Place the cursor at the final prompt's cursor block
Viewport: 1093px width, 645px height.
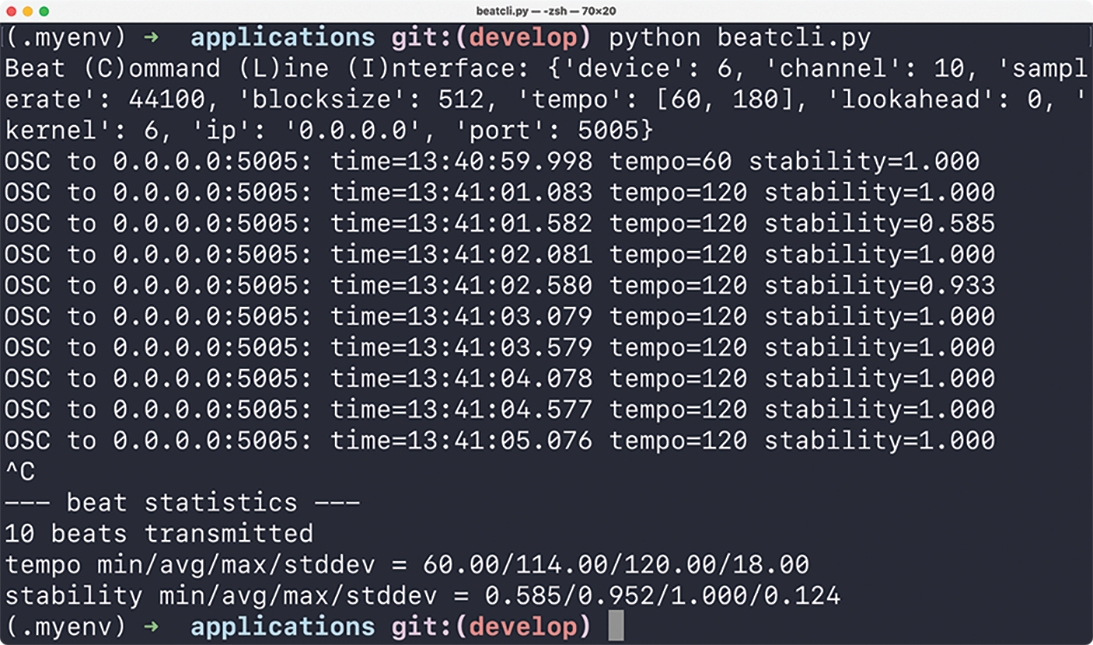pos(616,627)
